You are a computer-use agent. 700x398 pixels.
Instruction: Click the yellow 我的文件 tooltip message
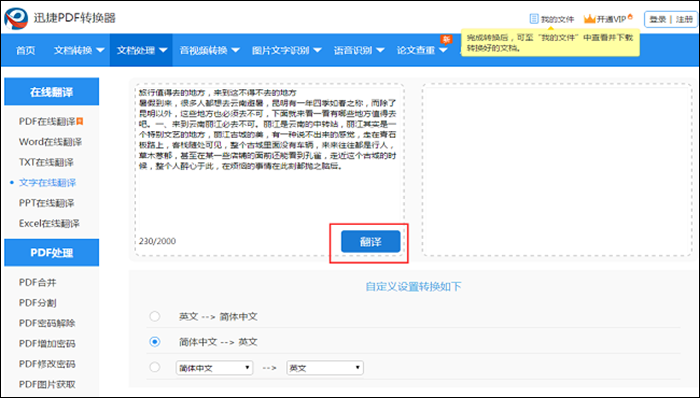coord(550,43)
